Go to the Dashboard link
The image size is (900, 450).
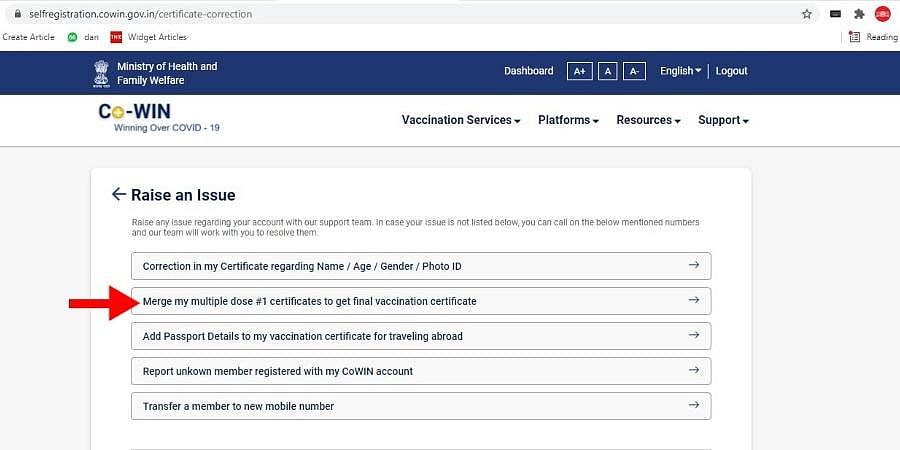528,71
